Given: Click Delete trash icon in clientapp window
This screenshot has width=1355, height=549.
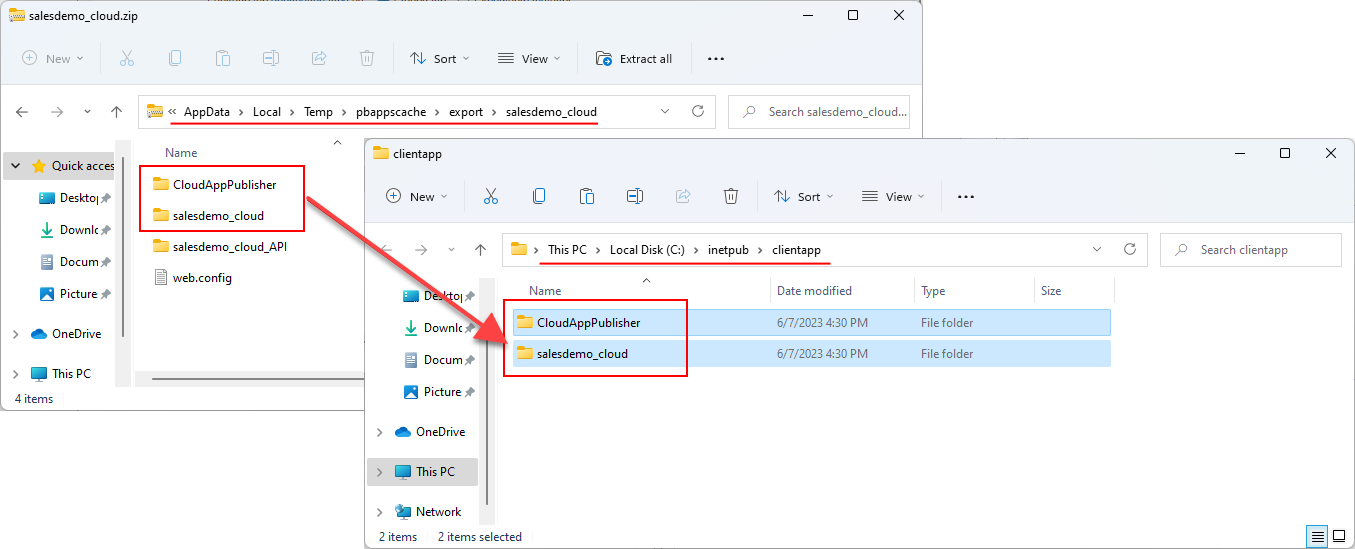Looking at the screenshot, I should [x=731, y=197].
